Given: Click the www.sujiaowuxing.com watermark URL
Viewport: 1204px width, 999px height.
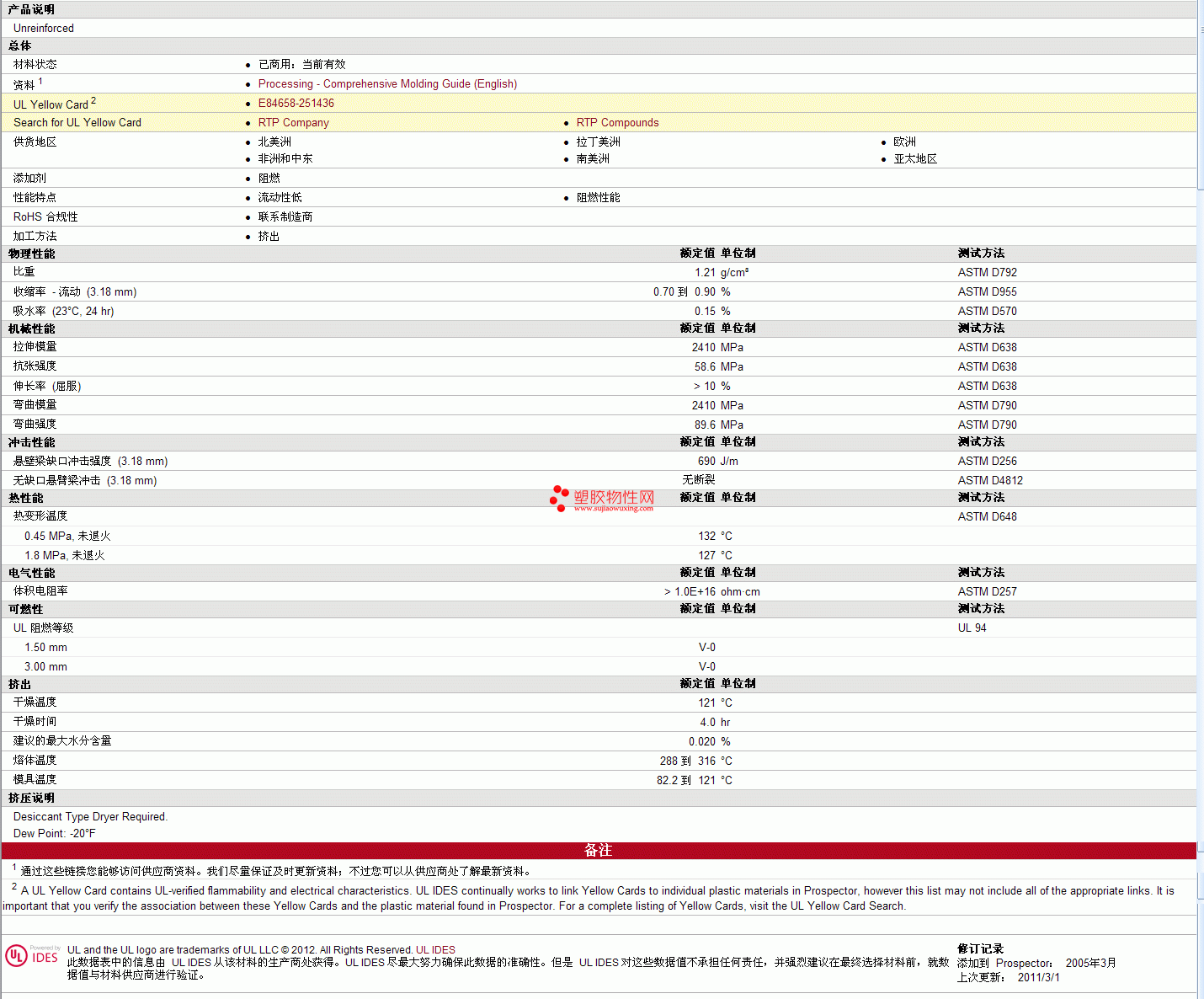Looking at the screenshot, I should click(x=613, y=509).
